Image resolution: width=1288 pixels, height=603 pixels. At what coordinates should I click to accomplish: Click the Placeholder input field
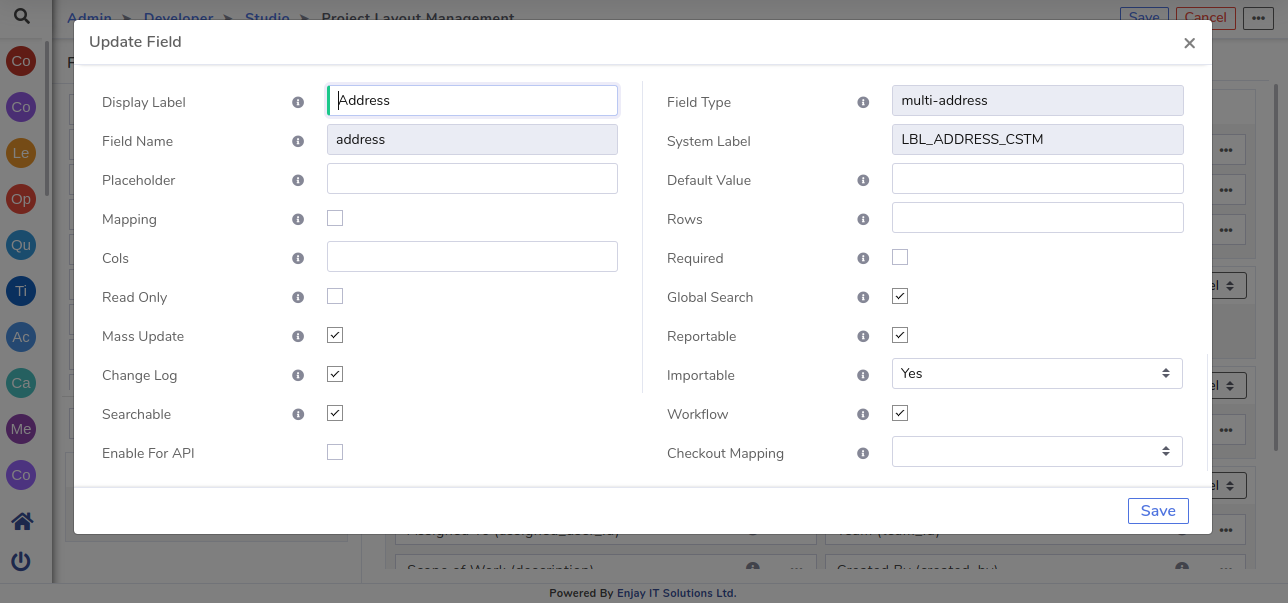pos(472,178)
